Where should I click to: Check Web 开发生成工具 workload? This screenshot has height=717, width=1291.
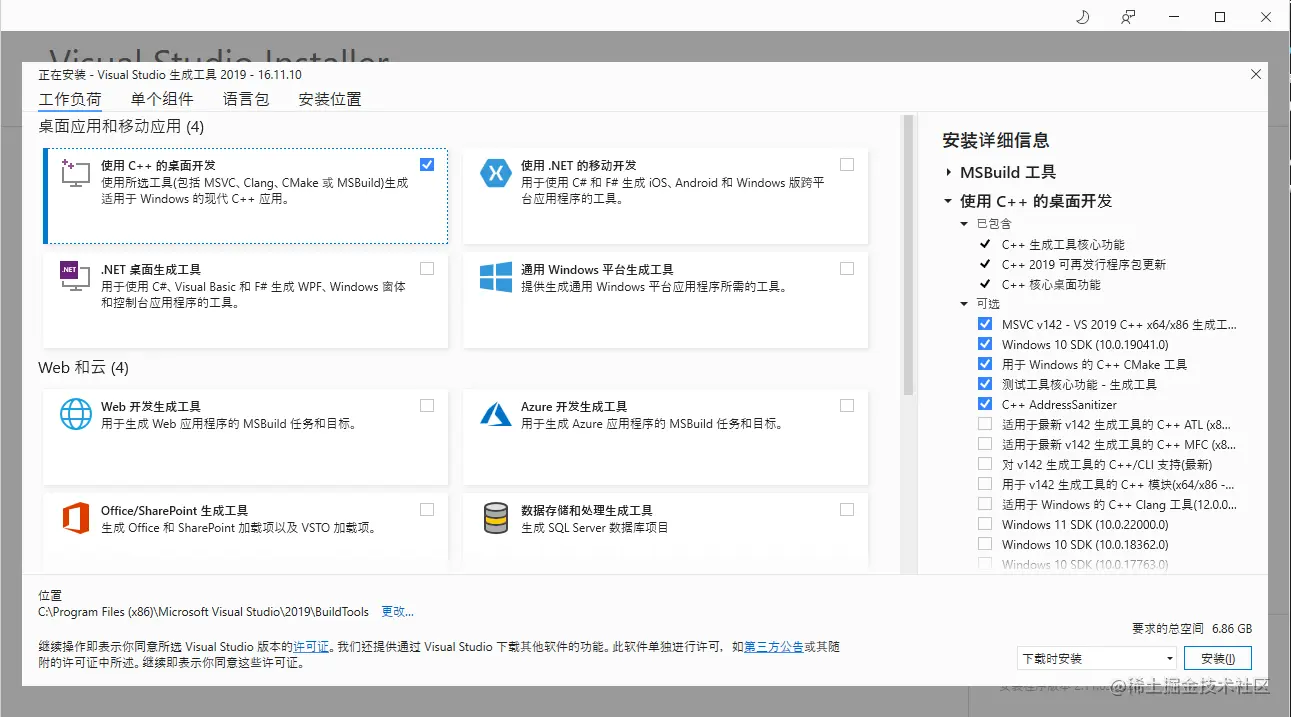click(427, 405)
